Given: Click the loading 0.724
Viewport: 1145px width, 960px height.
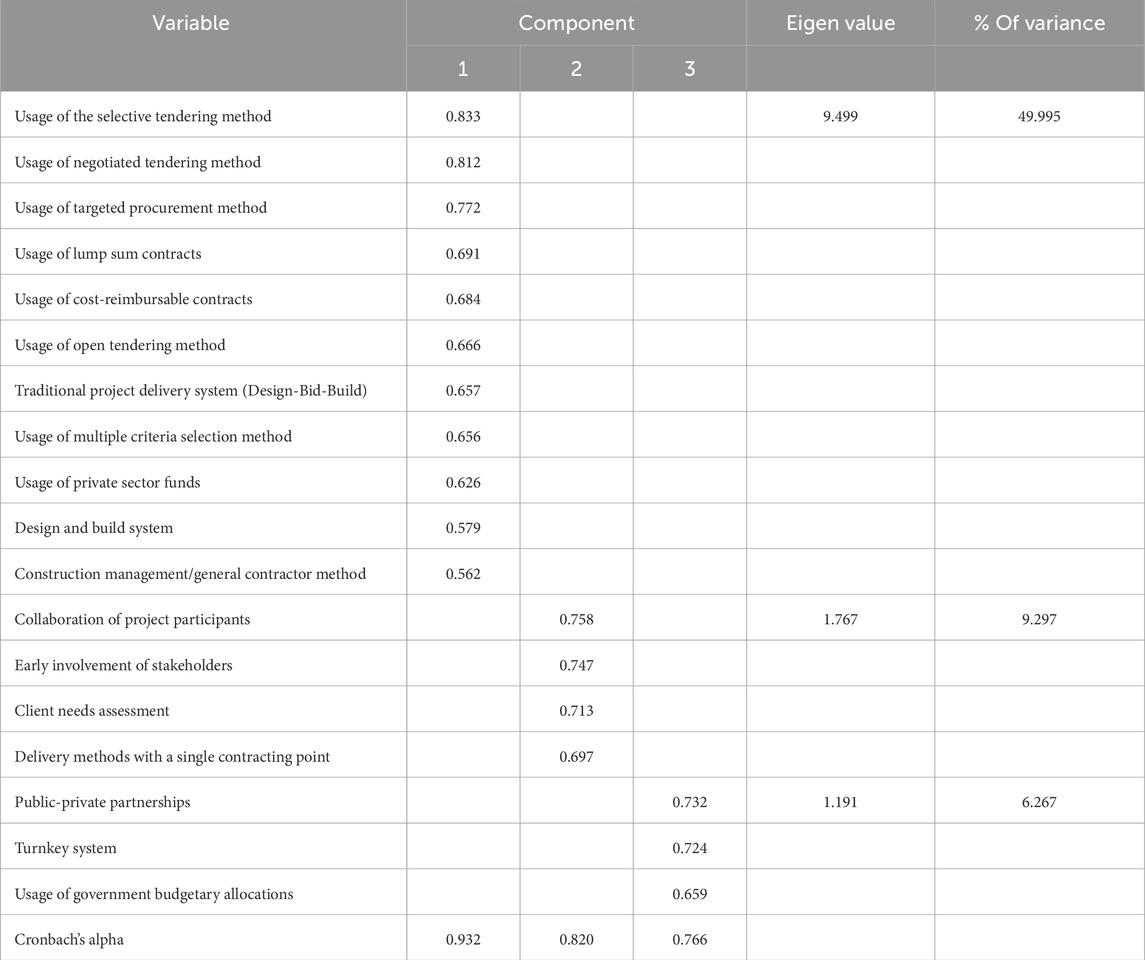Looking at the screenshot, I should (x=689, y=848).
